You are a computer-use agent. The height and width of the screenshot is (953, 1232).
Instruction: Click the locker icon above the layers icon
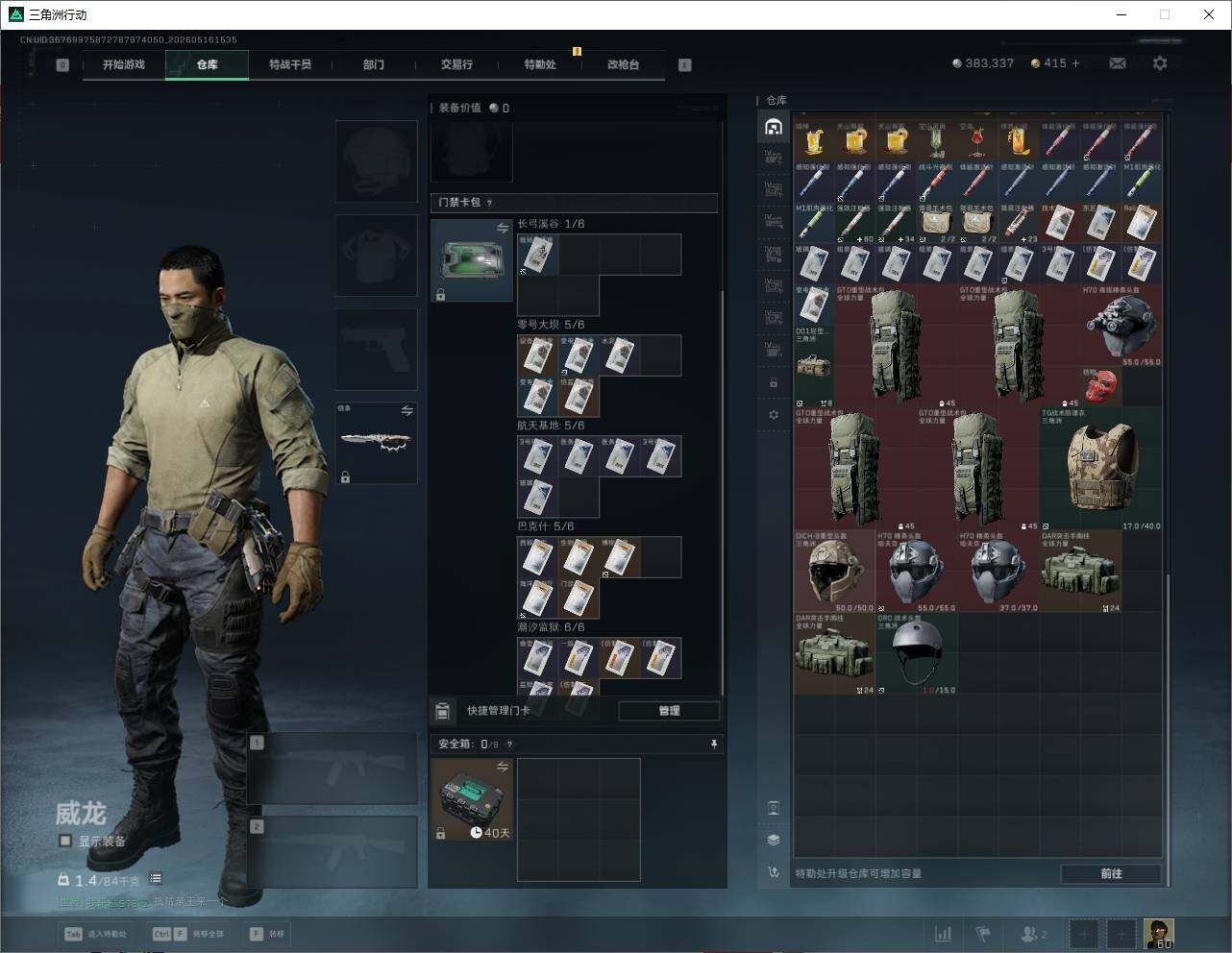pyautogui.click(x=774, y=807)
